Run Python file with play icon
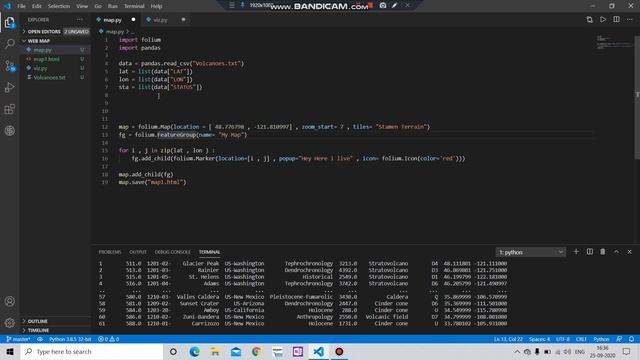 (603, 20)
